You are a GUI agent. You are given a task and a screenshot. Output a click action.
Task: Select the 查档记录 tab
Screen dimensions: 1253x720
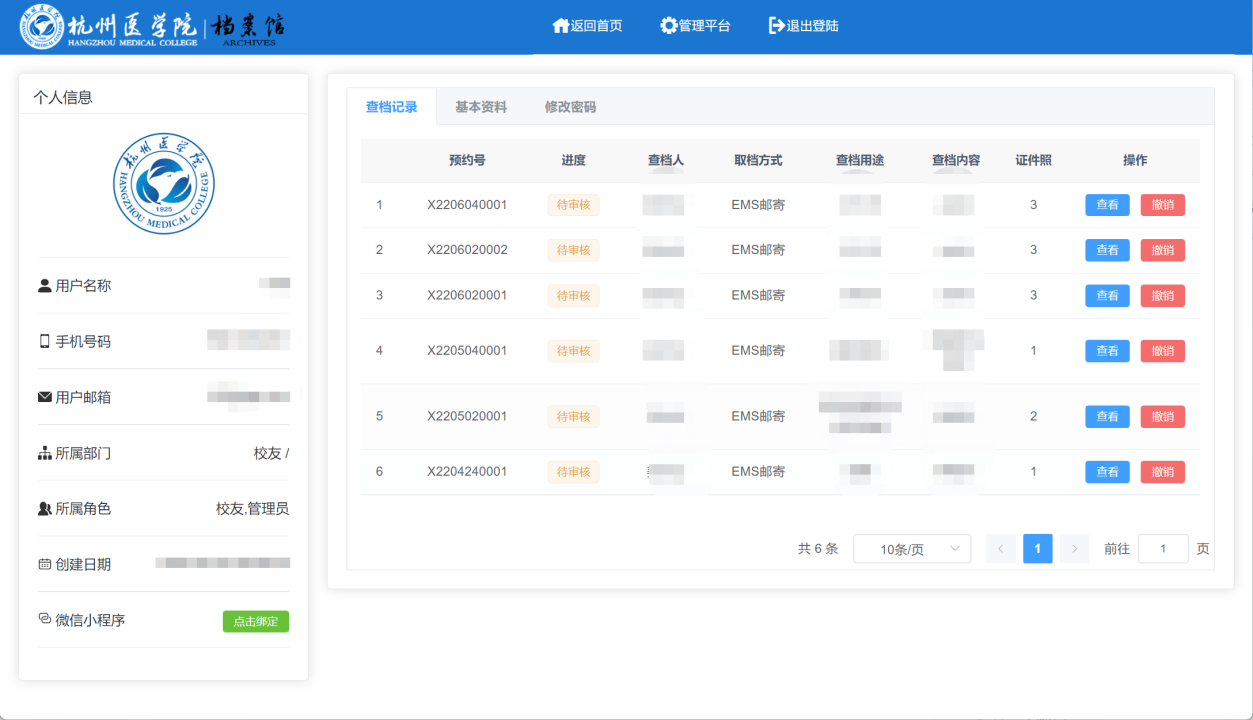click(x=391, y=107)
